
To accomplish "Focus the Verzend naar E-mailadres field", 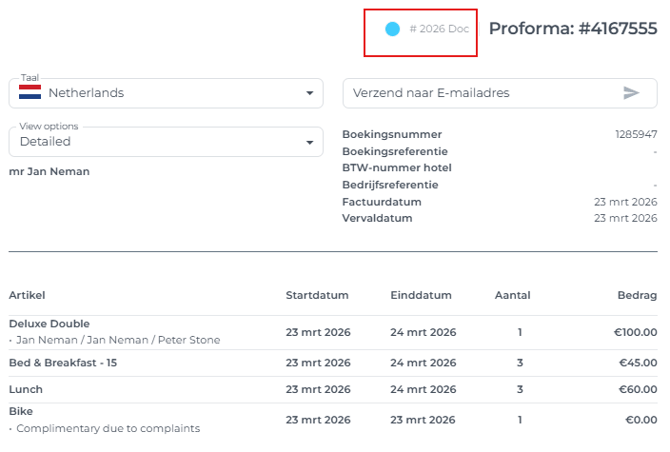I will [480, 93].
